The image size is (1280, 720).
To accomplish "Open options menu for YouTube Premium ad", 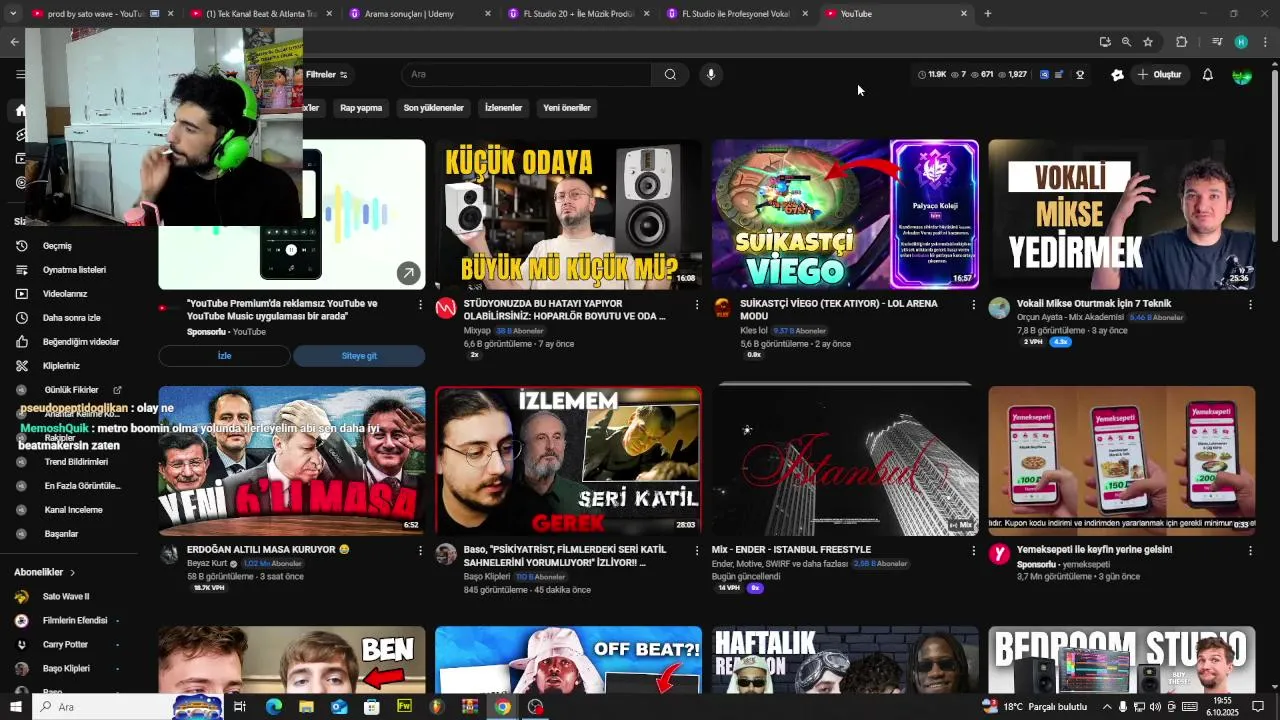I will click(x=420, y=304).
